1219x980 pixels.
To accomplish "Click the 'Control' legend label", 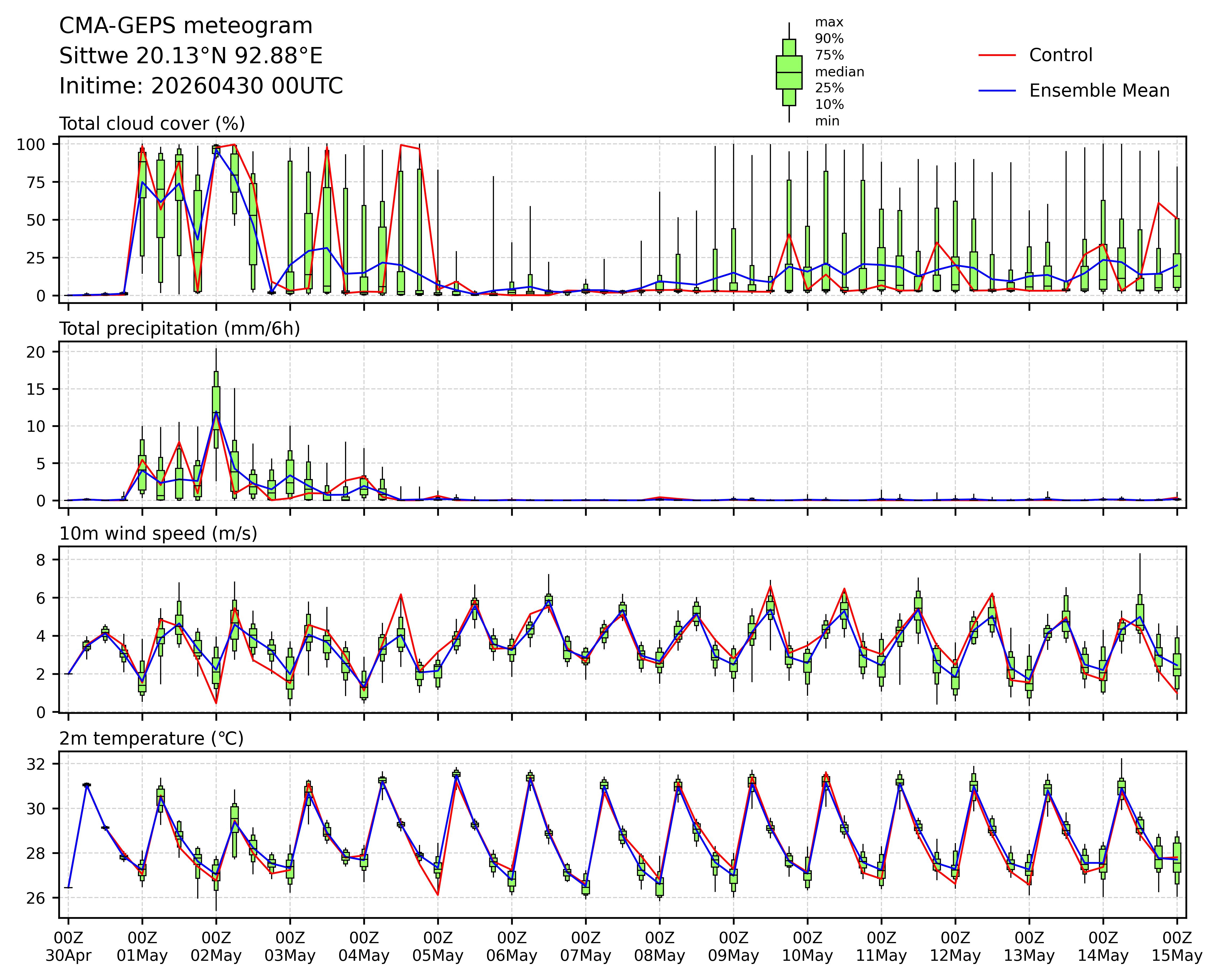I will coord(1061,55).
